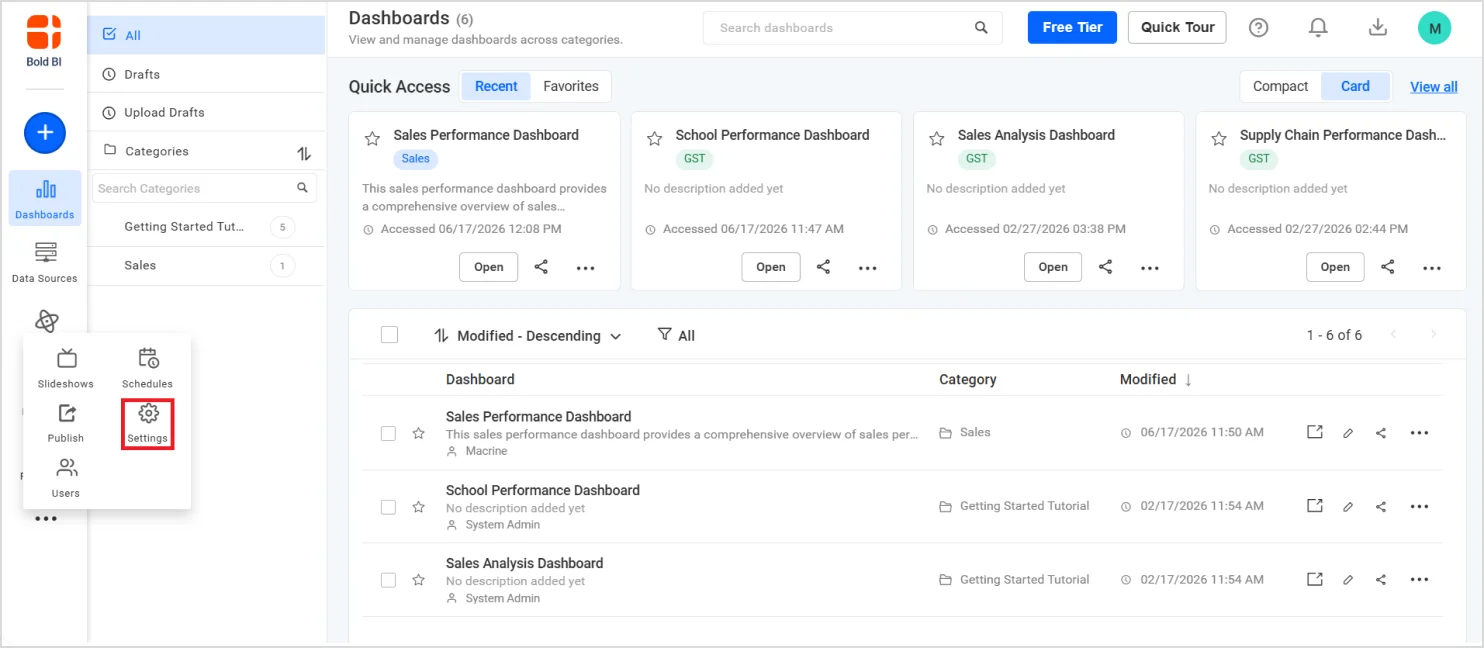Open Schedules from the popup menu

148,368
